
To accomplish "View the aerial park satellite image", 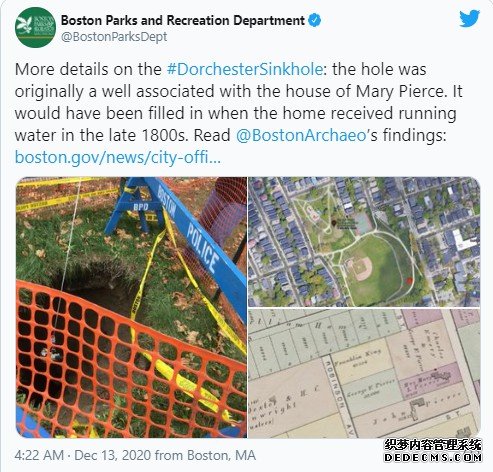I will click(364, 242).
